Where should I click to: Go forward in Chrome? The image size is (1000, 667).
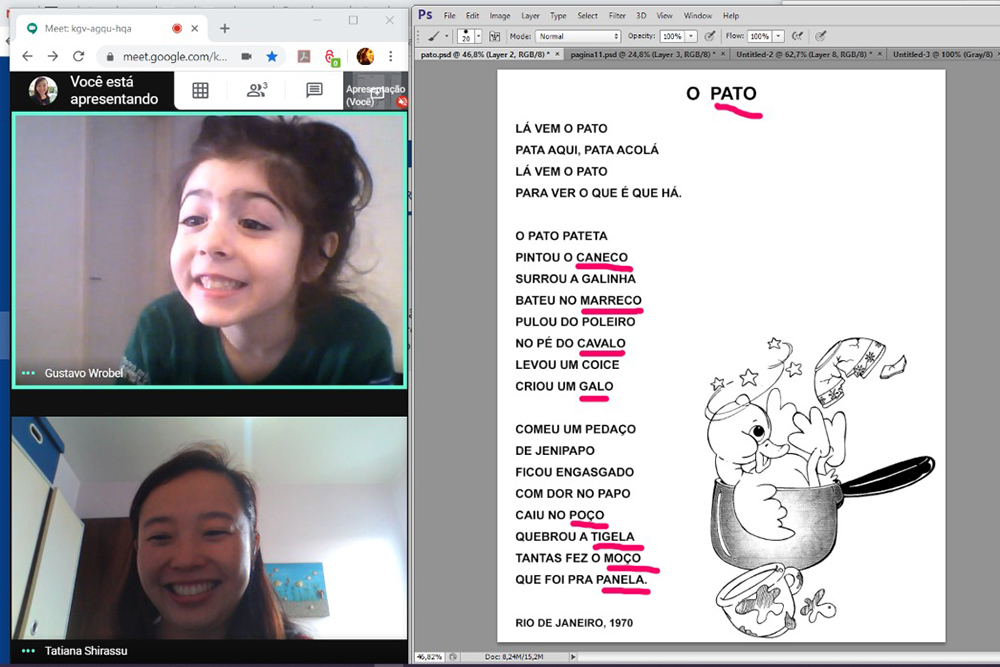[53, 56]
